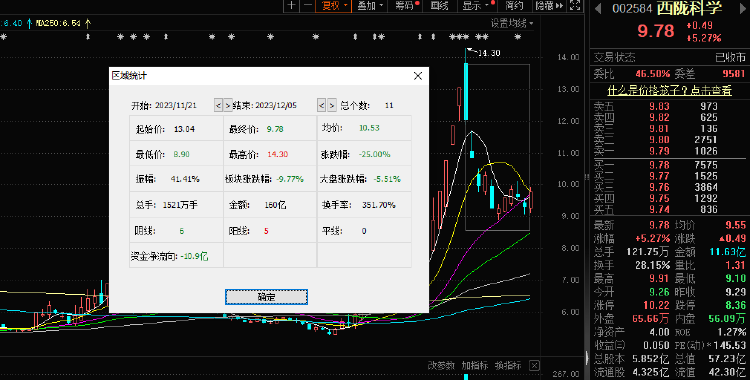Click 加指标 to add an indicator
Viewport: 750px width, 380px height.
pyautogui.click(x=474, y=366)
